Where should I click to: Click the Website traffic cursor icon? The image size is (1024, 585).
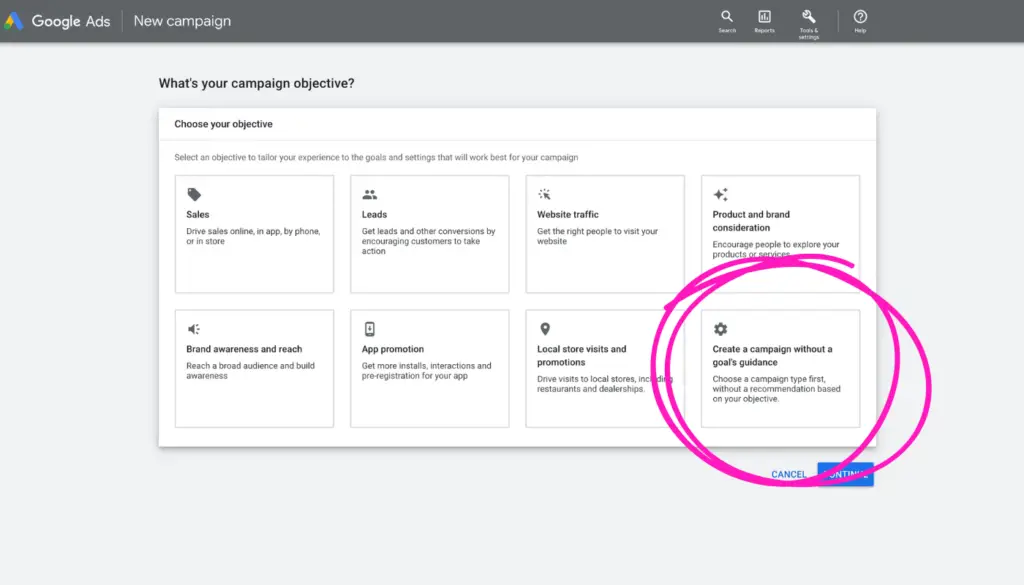coord(545,195)
